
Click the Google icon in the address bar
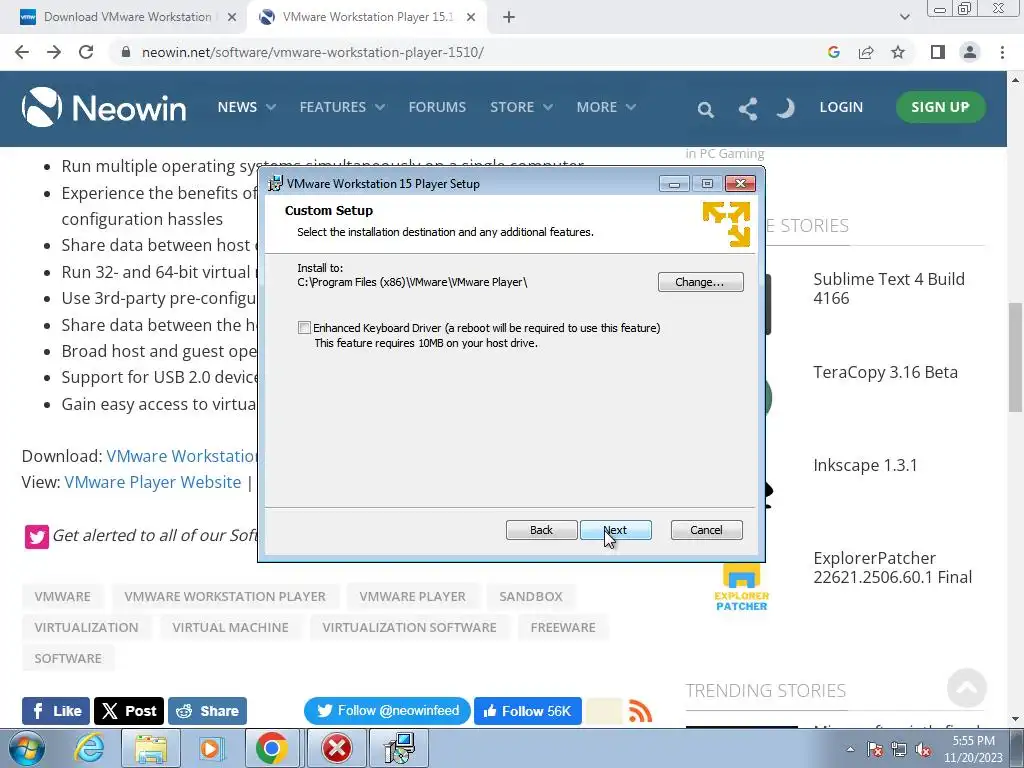click(x=833, y=52)
